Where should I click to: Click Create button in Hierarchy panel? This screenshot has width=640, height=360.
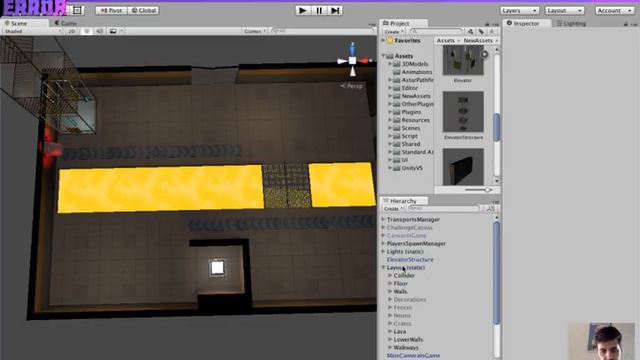tap(393, 209)
